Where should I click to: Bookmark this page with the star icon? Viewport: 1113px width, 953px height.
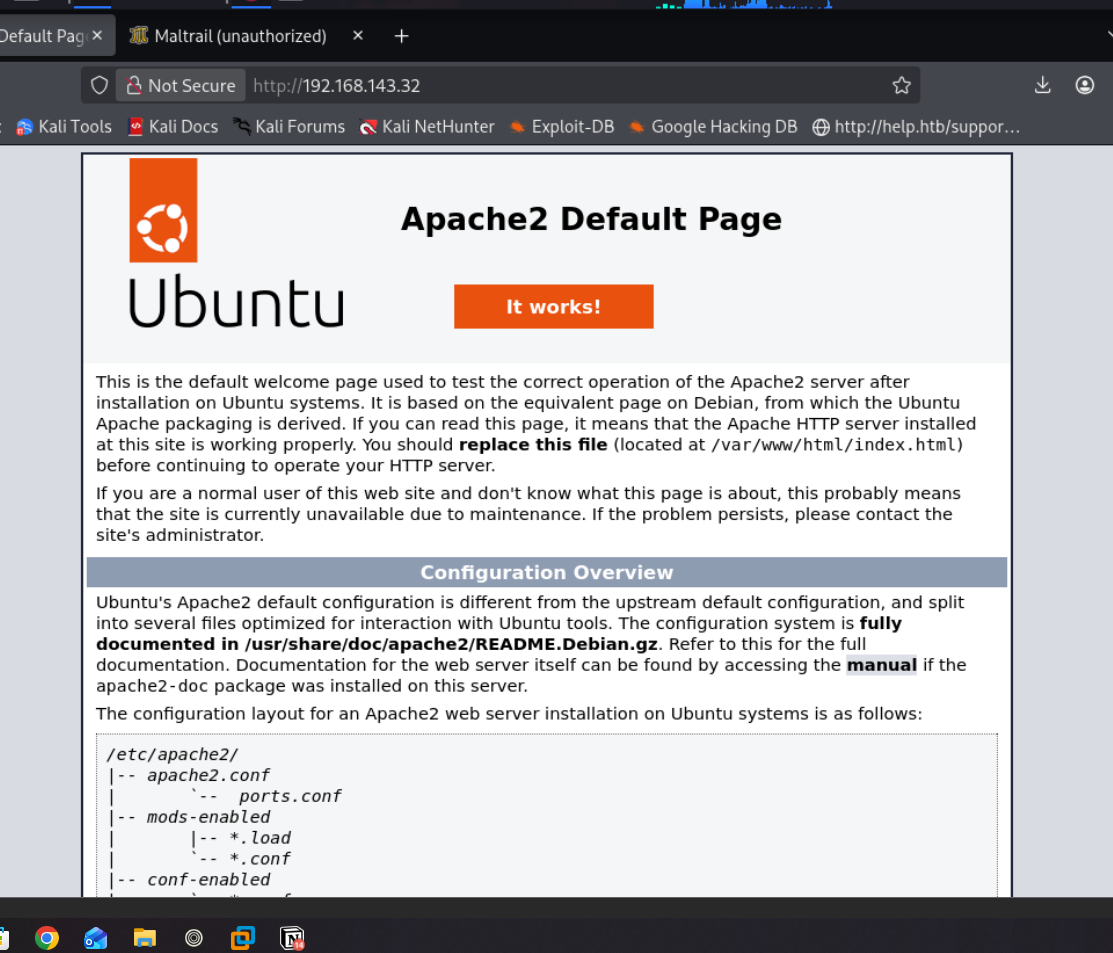[x=901, y=86]
